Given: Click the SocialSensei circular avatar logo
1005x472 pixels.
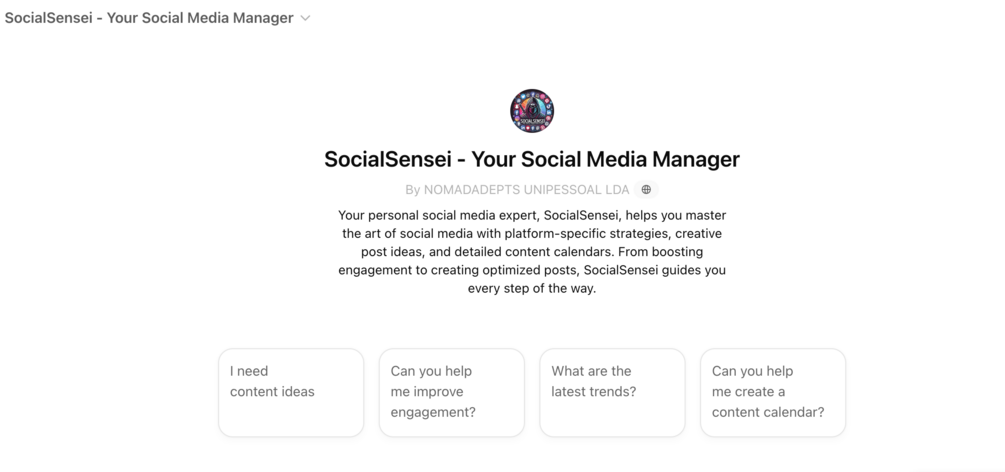Looking at the screenshot, I should 532,111.
